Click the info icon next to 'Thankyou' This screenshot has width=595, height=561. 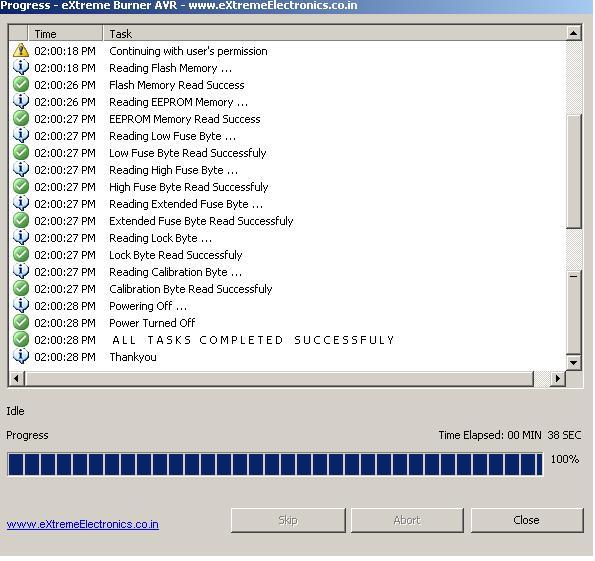[x=21, y=356]
